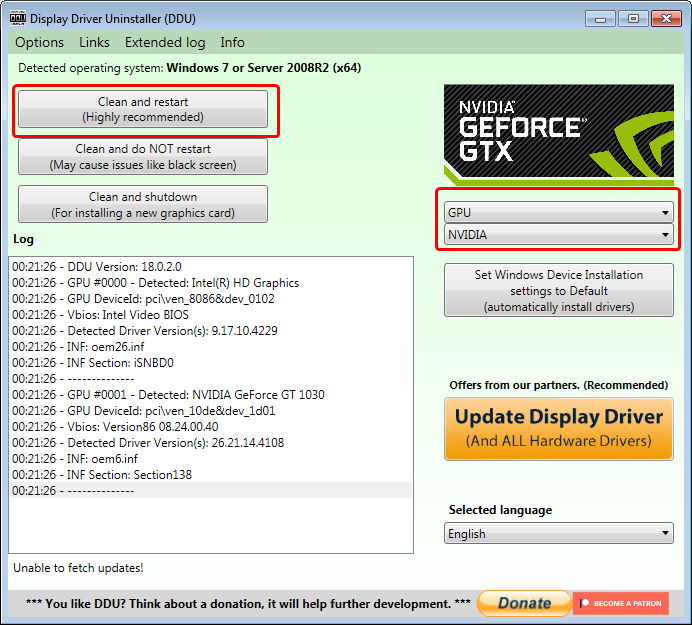692x625 pixels.
Task: Select log line INF Section: Section138
Action: pos(210,474)
